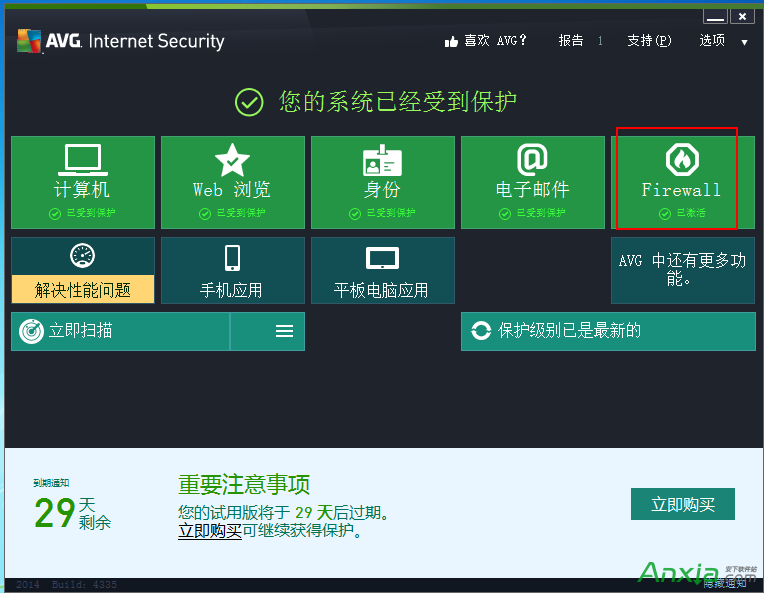Click 重要注意事项 heading
The height and width of the screenshot is (593, 764).
(x=244, y=484)
